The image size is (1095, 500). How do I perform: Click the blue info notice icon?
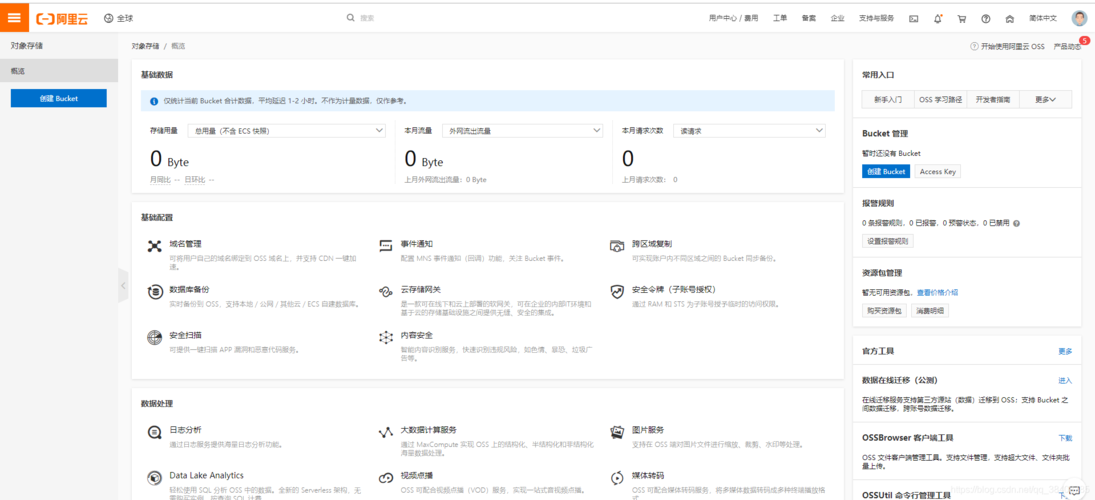(154, 101)
